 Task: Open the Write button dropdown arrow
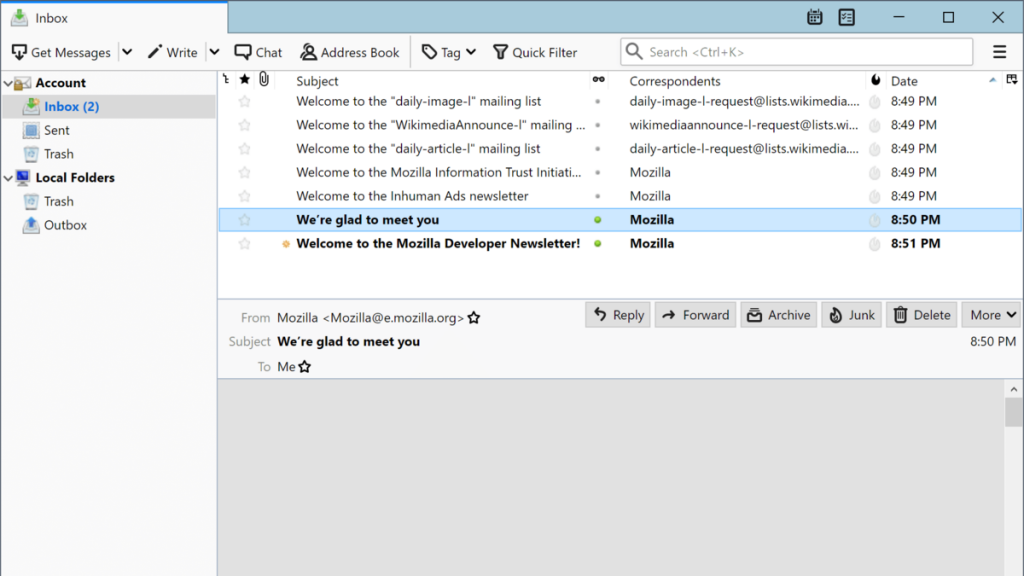213,51
